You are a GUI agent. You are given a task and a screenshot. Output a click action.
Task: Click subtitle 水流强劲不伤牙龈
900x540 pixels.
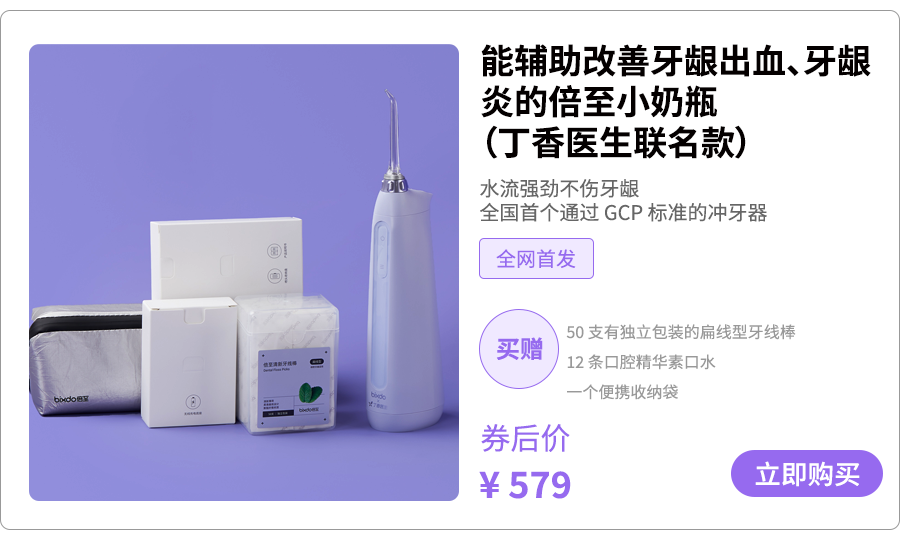click(560, 189)
